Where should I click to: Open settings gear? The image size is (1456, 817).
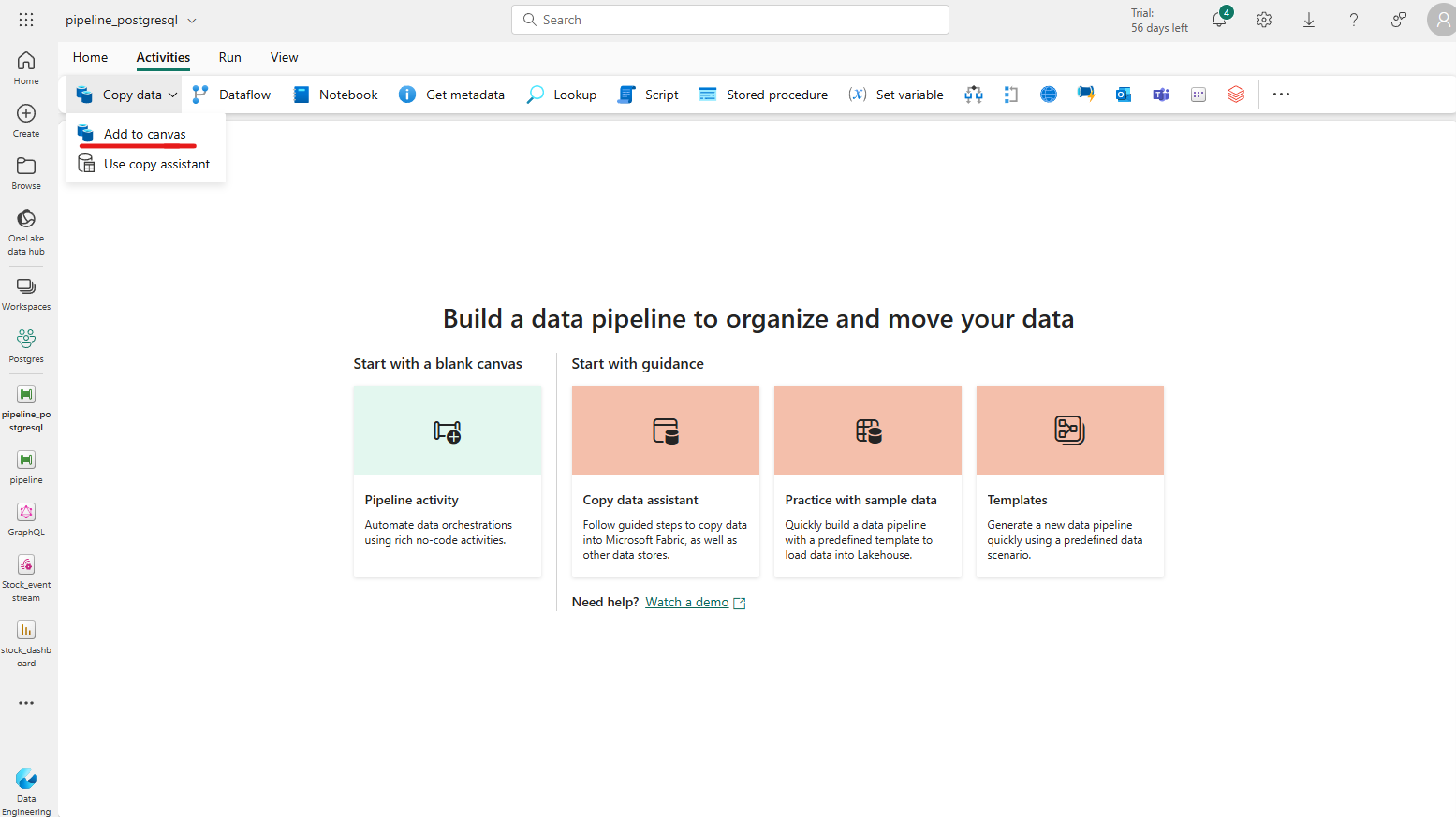pos(1264,20)
